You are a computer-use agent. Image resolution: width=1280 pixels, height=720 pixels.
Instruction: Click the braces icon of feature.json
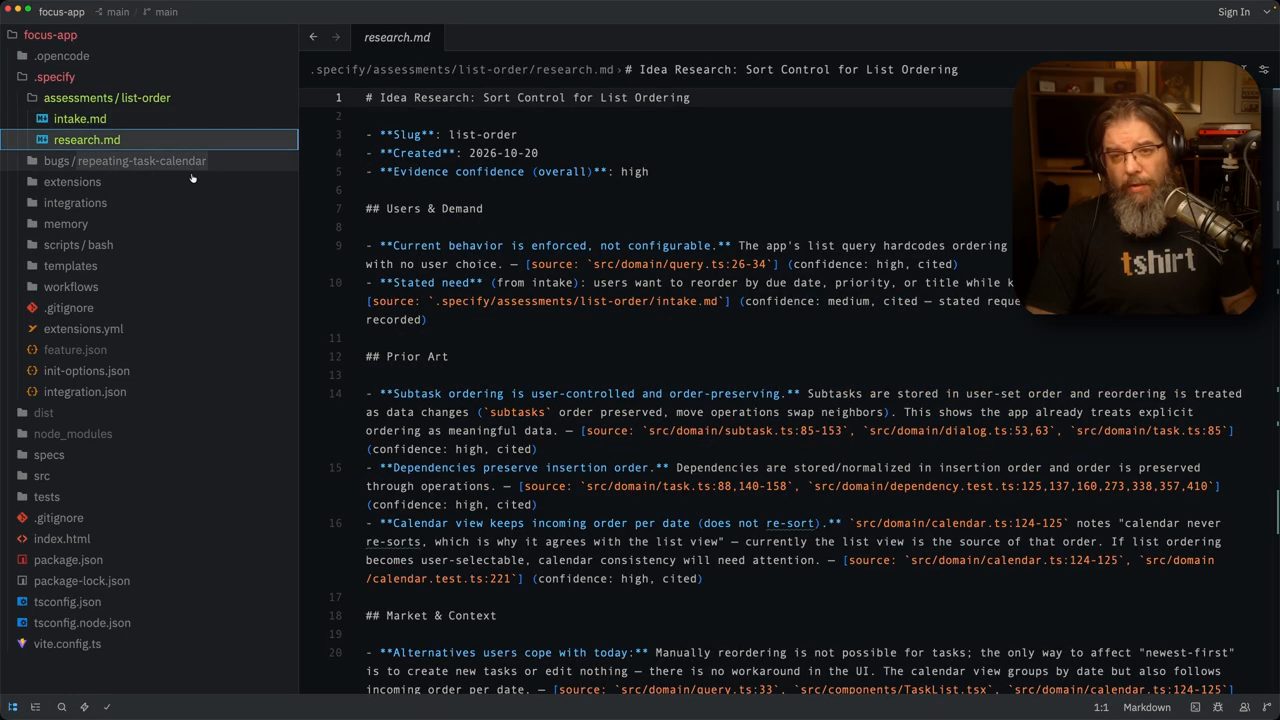pyautogui.click(x=32, y=350)
